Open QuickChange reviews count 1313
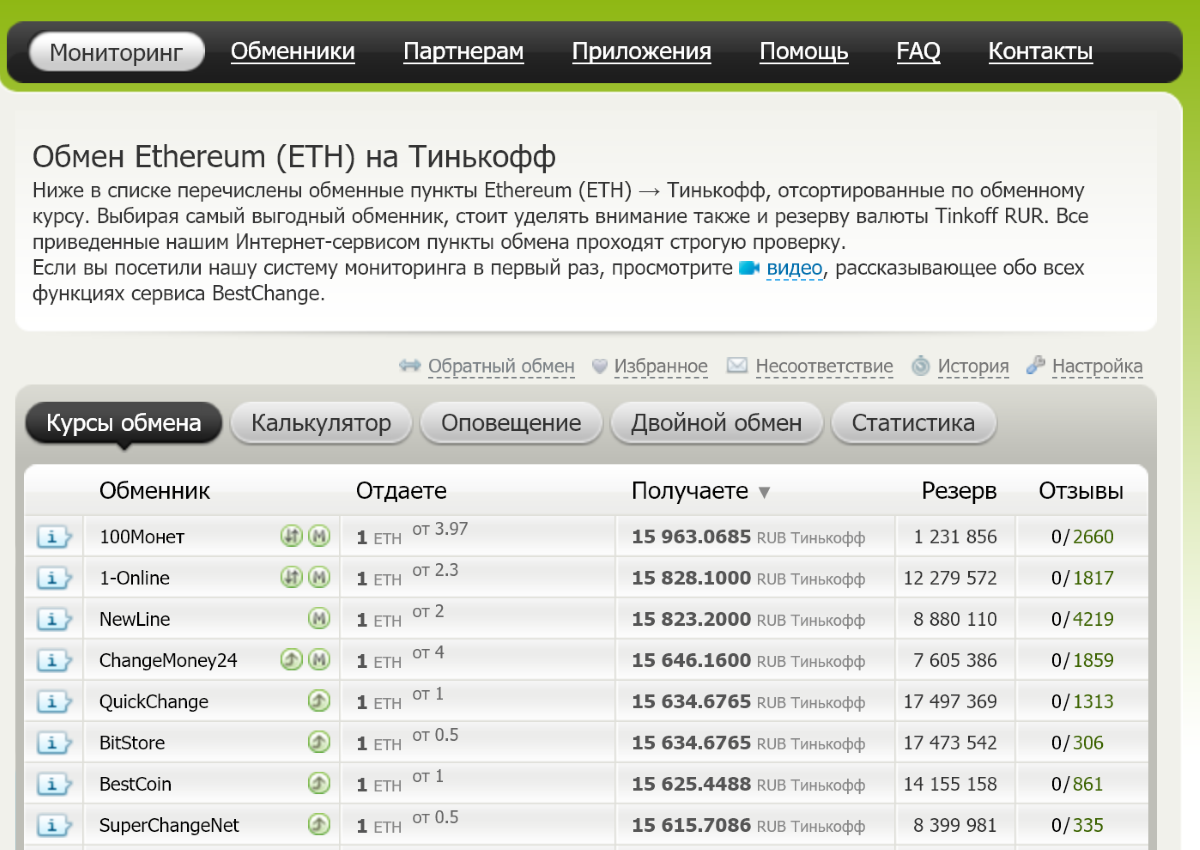 [x=1093, y=702]
